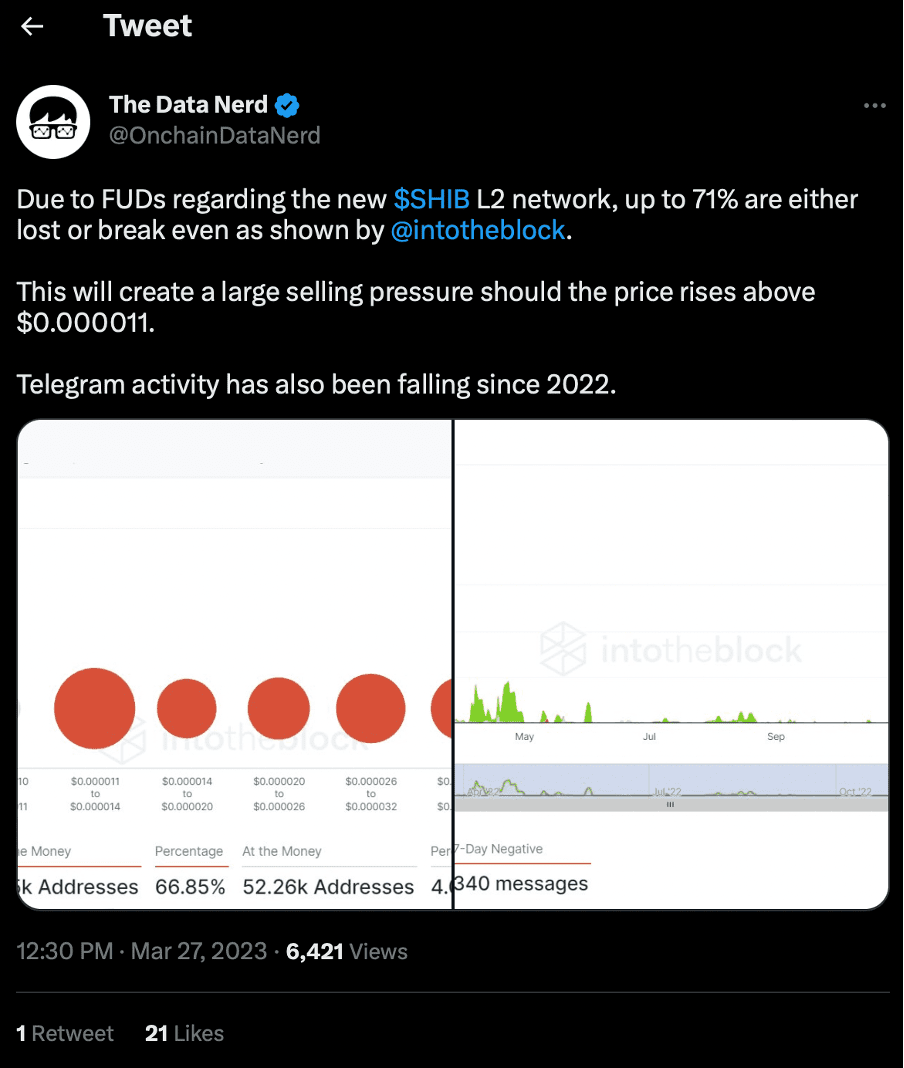The height and width of the screenshot is (1068, 904).
Task: Click the Tweet header title
Action: pos(147,26)
